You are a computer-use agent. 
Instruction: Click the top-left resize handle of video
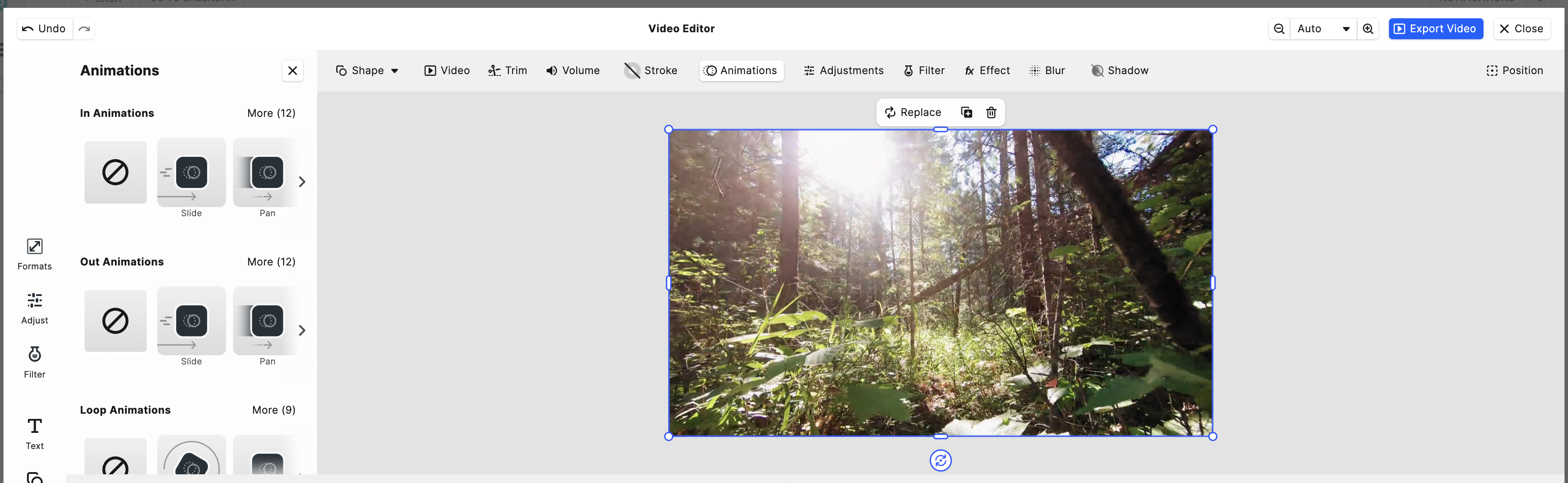669,130
